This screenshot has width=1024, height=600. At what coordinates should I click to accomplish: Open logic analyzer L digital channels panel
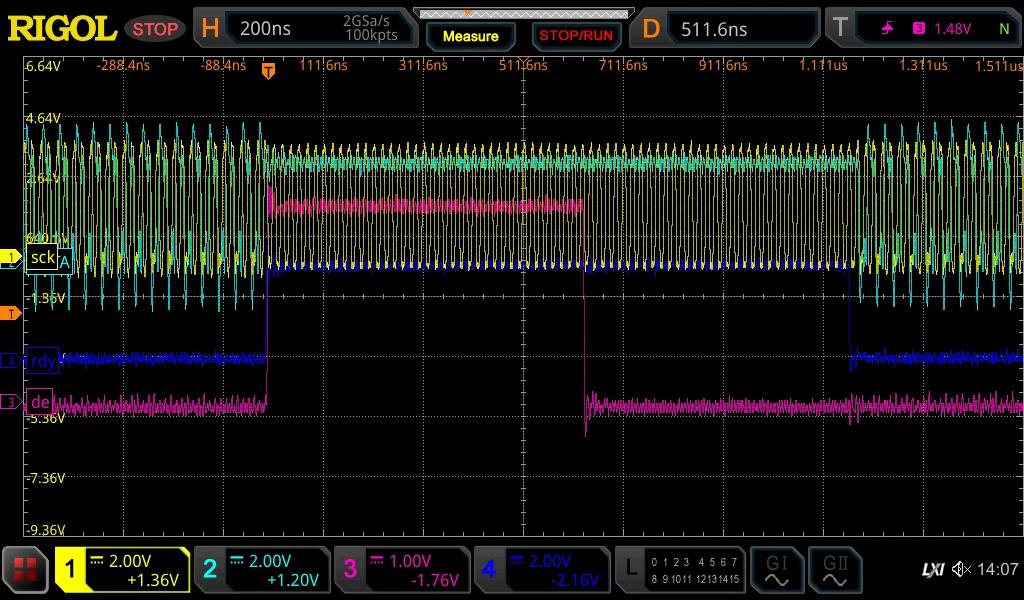pyautogui.click(x=680, y=570)
